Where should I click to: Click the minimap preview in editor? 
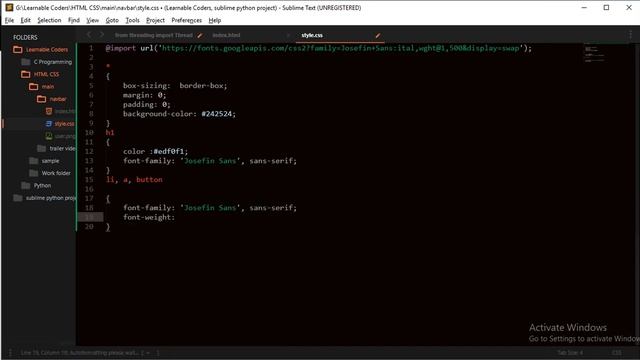point(594,53)
